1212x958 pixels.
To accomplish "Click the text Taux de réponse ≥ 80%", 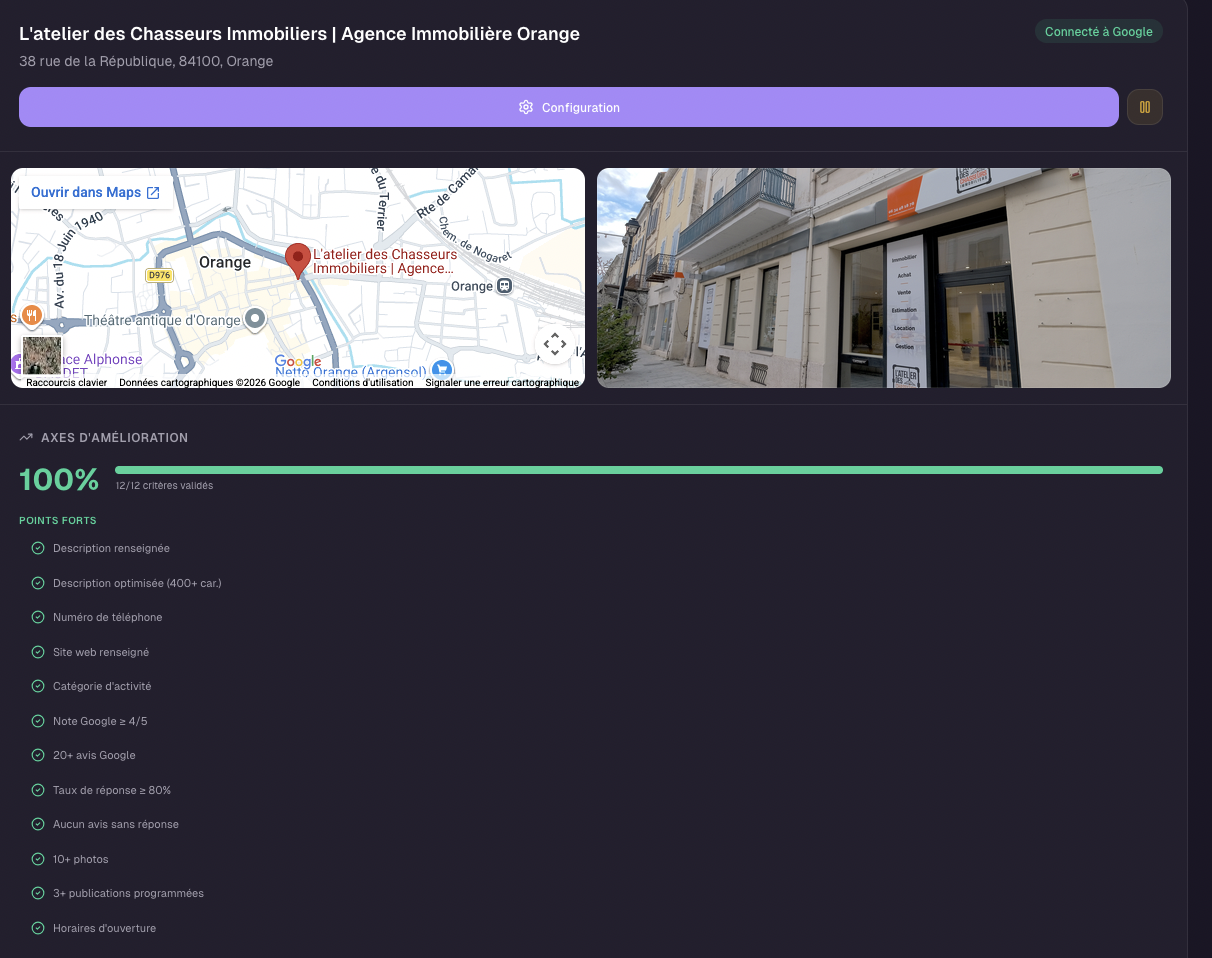I will point(112,790).
